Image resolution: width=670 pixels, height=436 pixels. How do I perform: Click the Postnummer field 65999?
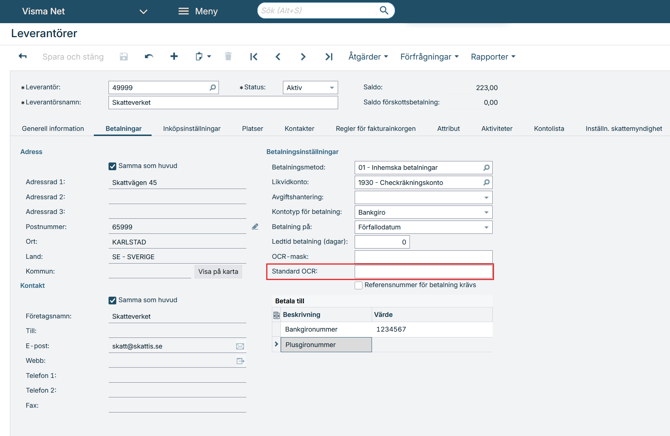pos(177,227)
